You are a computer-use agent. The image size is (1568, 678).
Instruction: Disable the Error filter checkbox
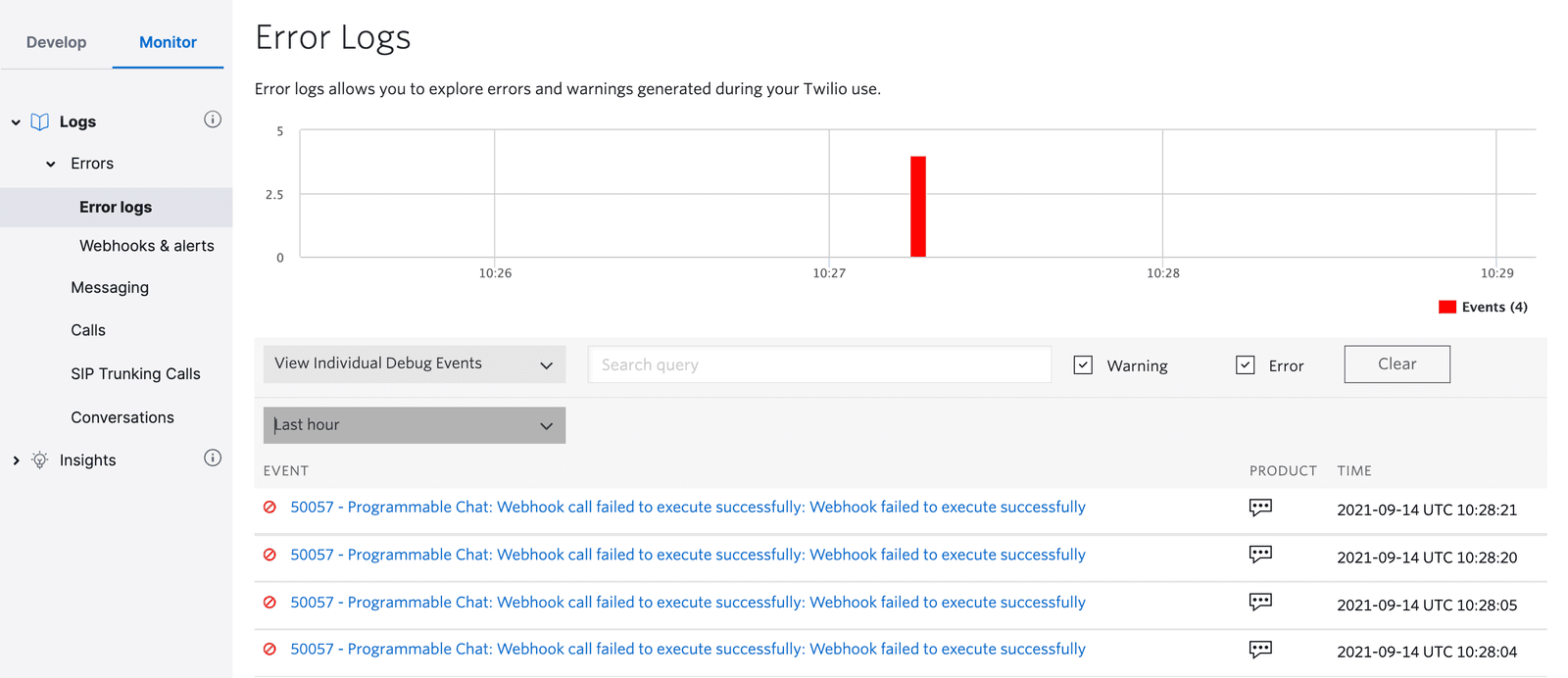coord(1245,363)
